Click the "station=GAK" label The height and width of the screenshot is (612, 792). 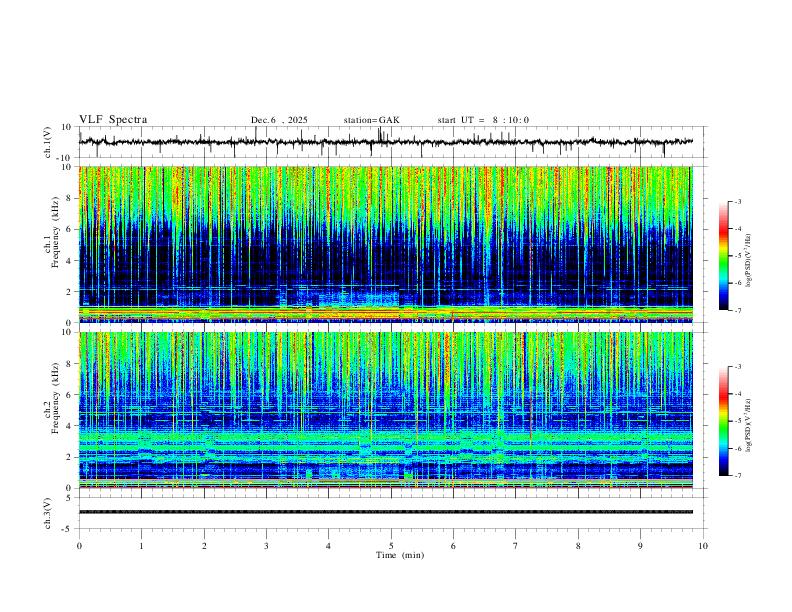(371, 120)
